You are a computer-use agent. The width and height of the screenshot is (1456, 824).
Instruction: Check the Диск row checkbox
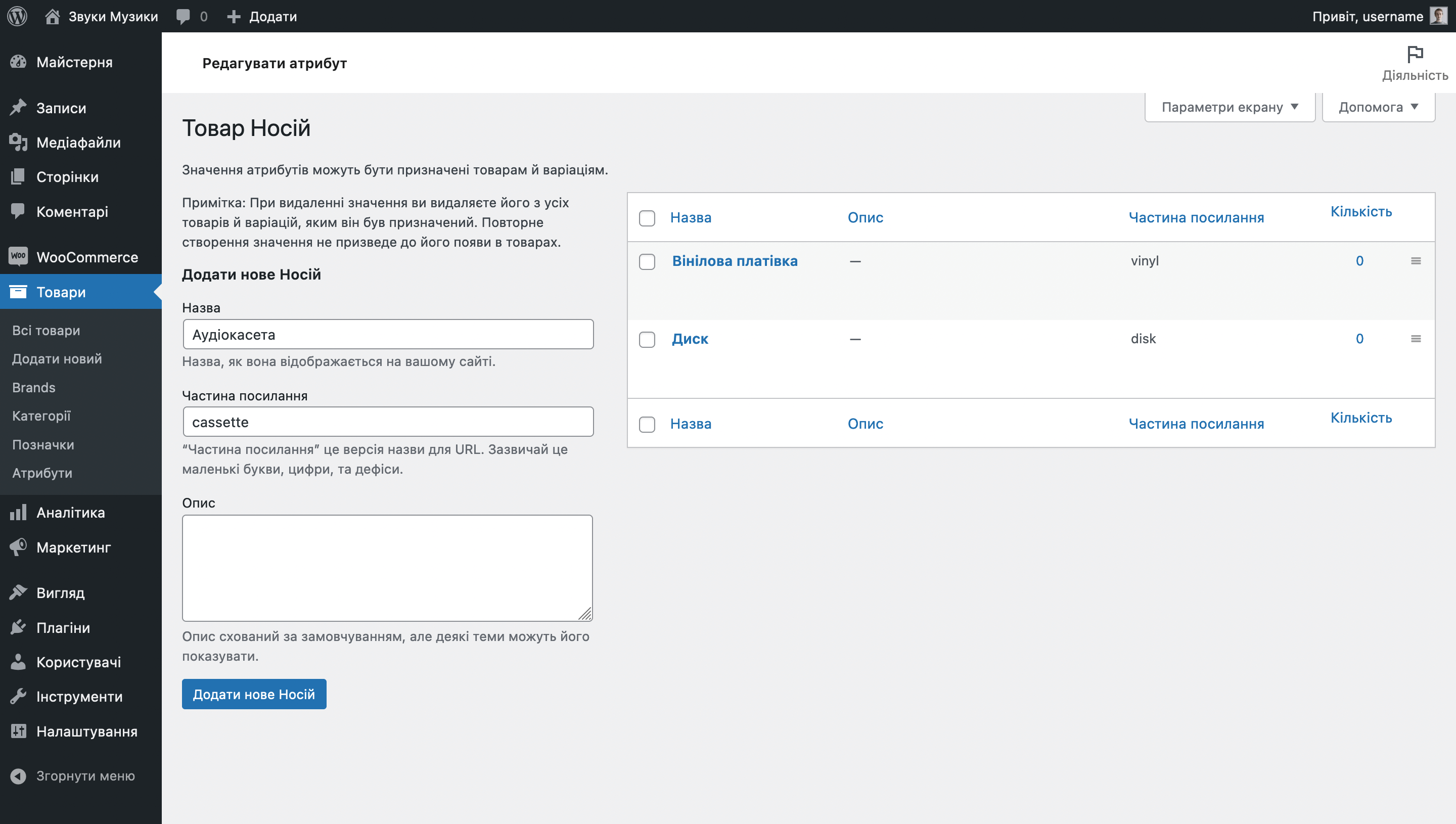click(x=647, y=339)
